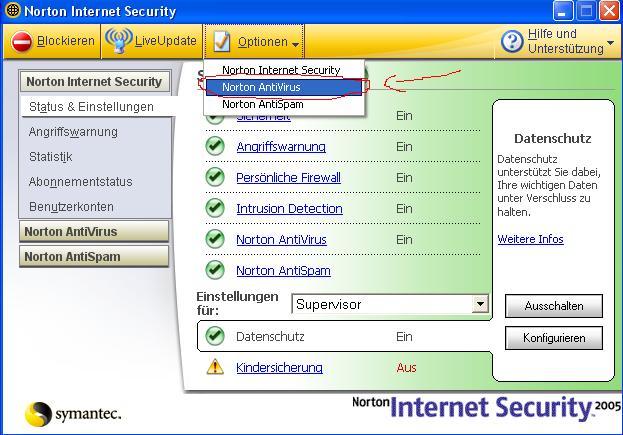The image size is (623, 435).
Task: Expand the Norton AntiSpam sidebar section
Action: tap(94, 256)
